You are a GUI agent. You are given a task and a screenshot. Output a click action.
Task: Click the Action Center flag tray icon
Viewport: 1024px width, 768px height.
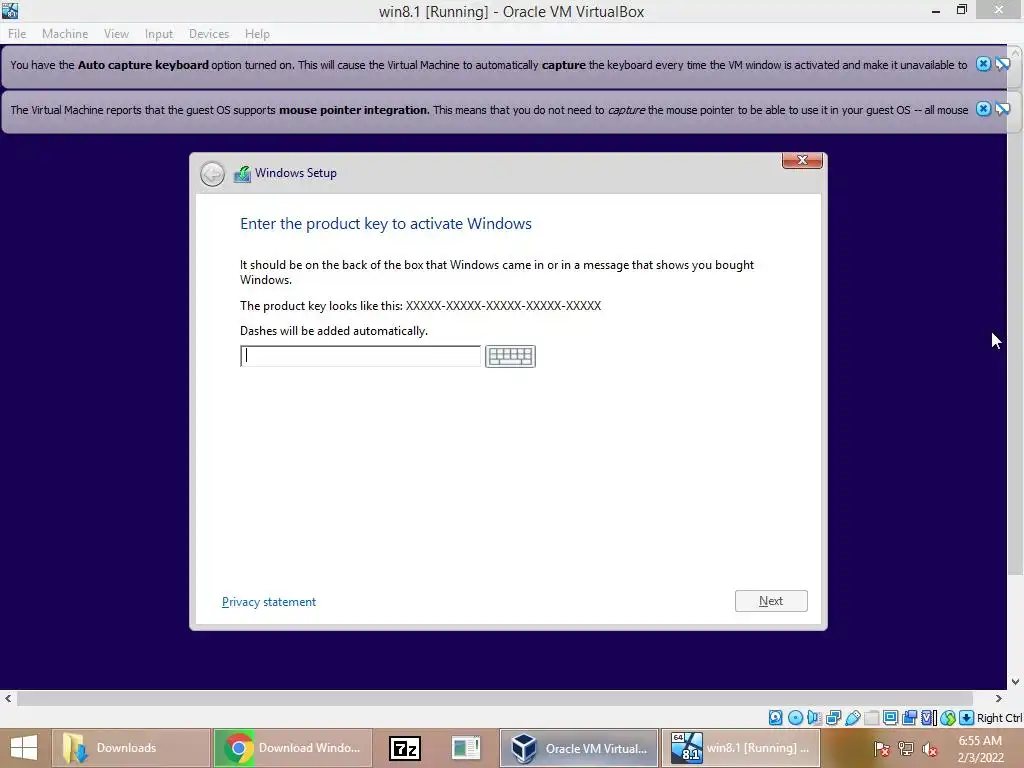click(x=882, y=749)
